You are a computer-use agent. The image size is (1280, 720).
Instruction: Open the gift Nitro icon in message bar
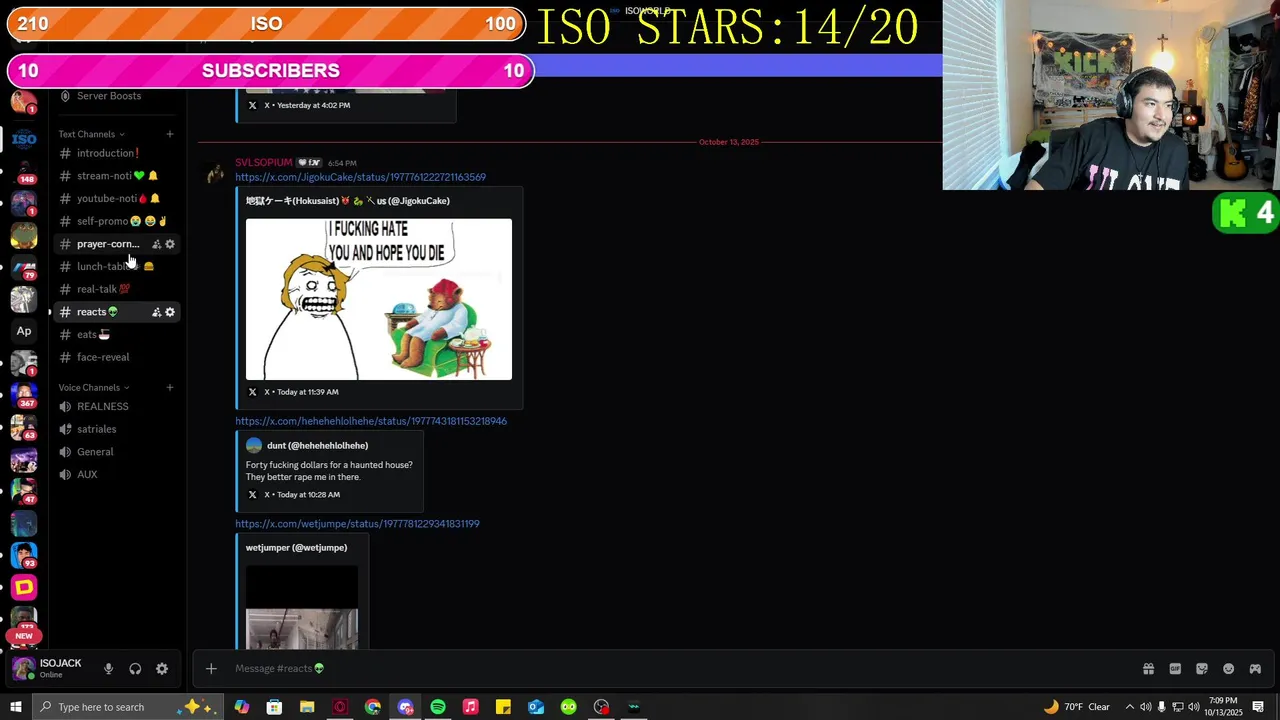1148,669
